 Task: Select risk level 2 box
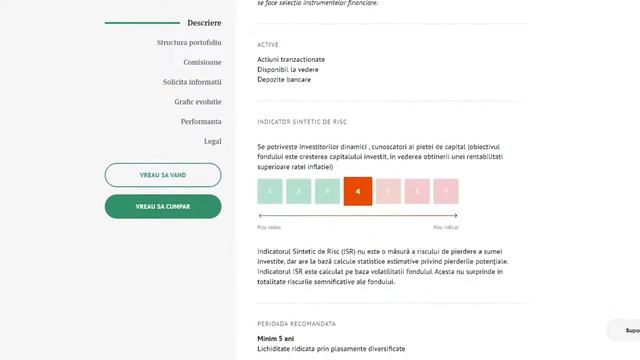click(x=299, y=191)
